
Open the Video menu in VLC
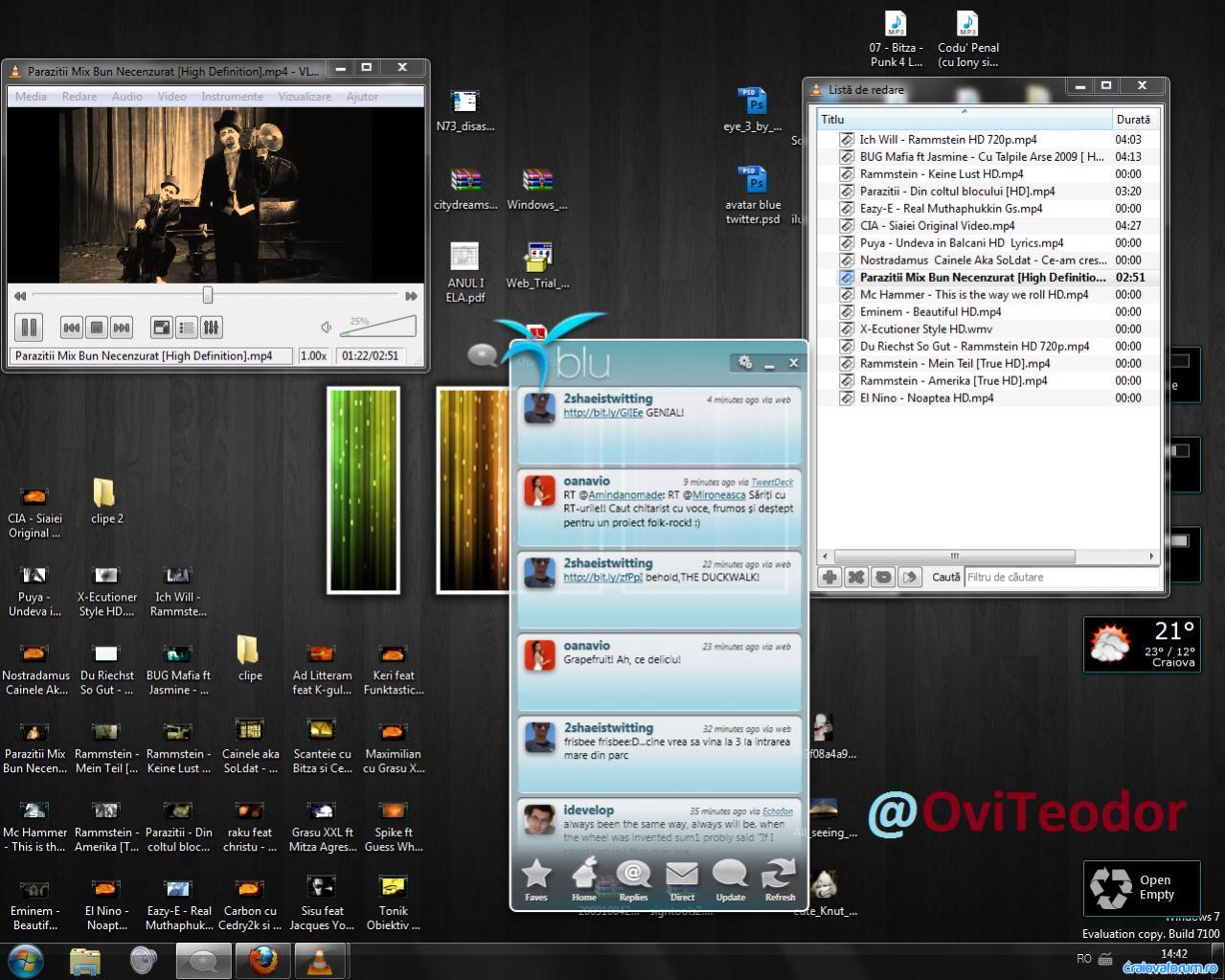click(x=172, y=97)
